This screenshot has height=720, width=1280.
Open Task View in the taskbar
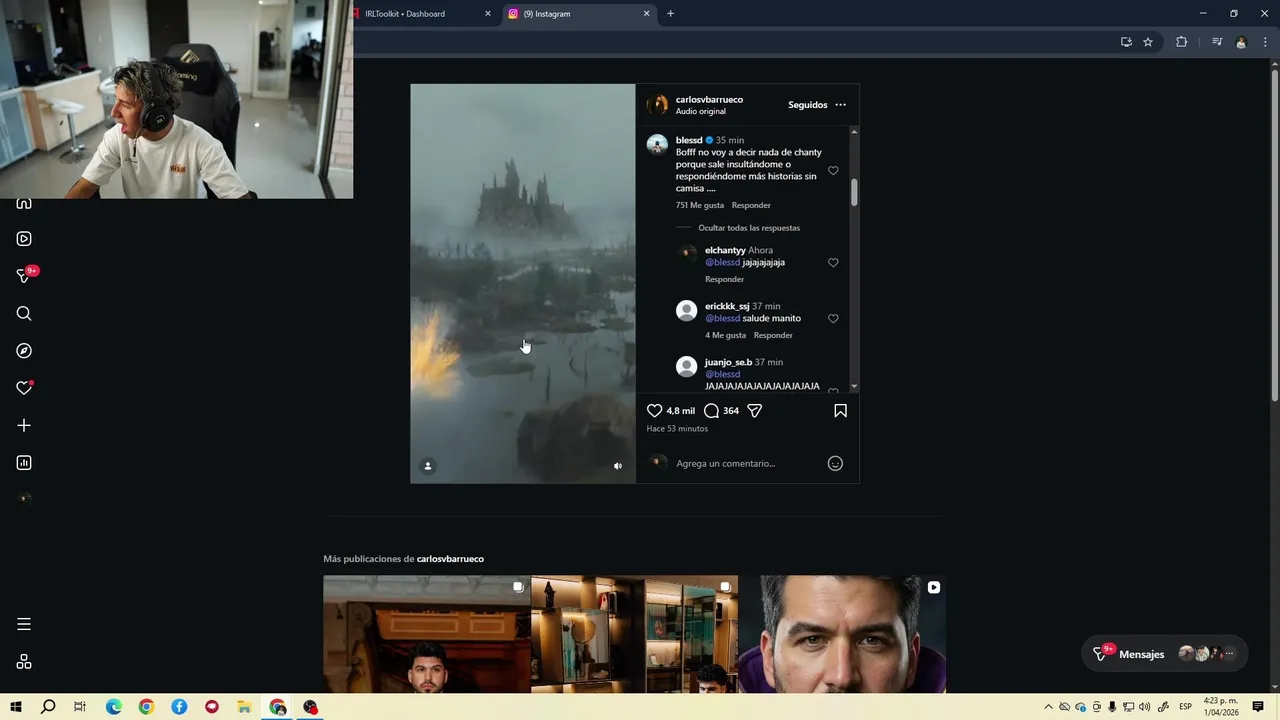click(80, 707)
